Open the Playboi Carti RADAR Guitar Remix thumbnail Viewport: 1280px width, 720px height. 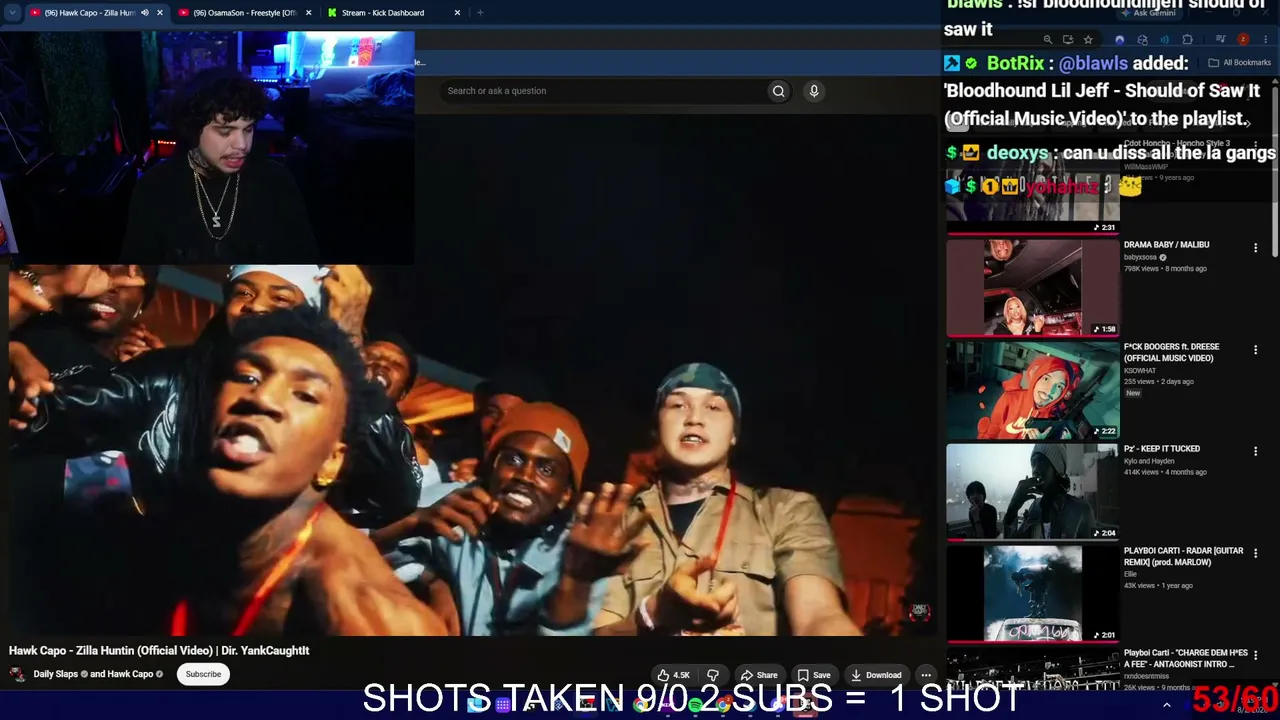1033,594
